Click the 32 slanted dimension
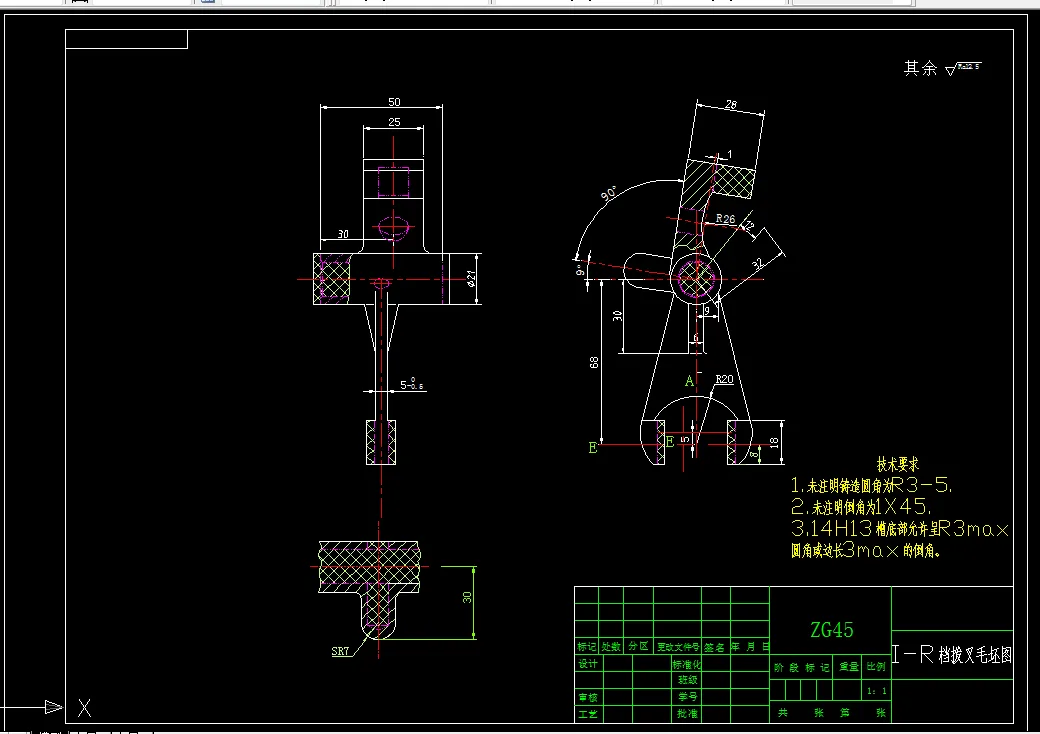The image size is (1040, 734). coord(758,263)
